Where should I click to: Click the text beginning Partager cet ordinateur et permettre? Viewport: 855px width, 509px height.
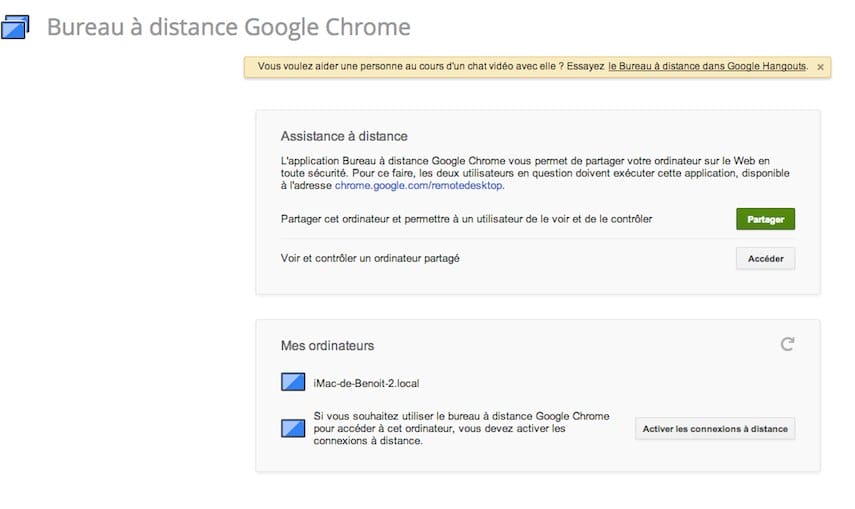click(466, 219)
